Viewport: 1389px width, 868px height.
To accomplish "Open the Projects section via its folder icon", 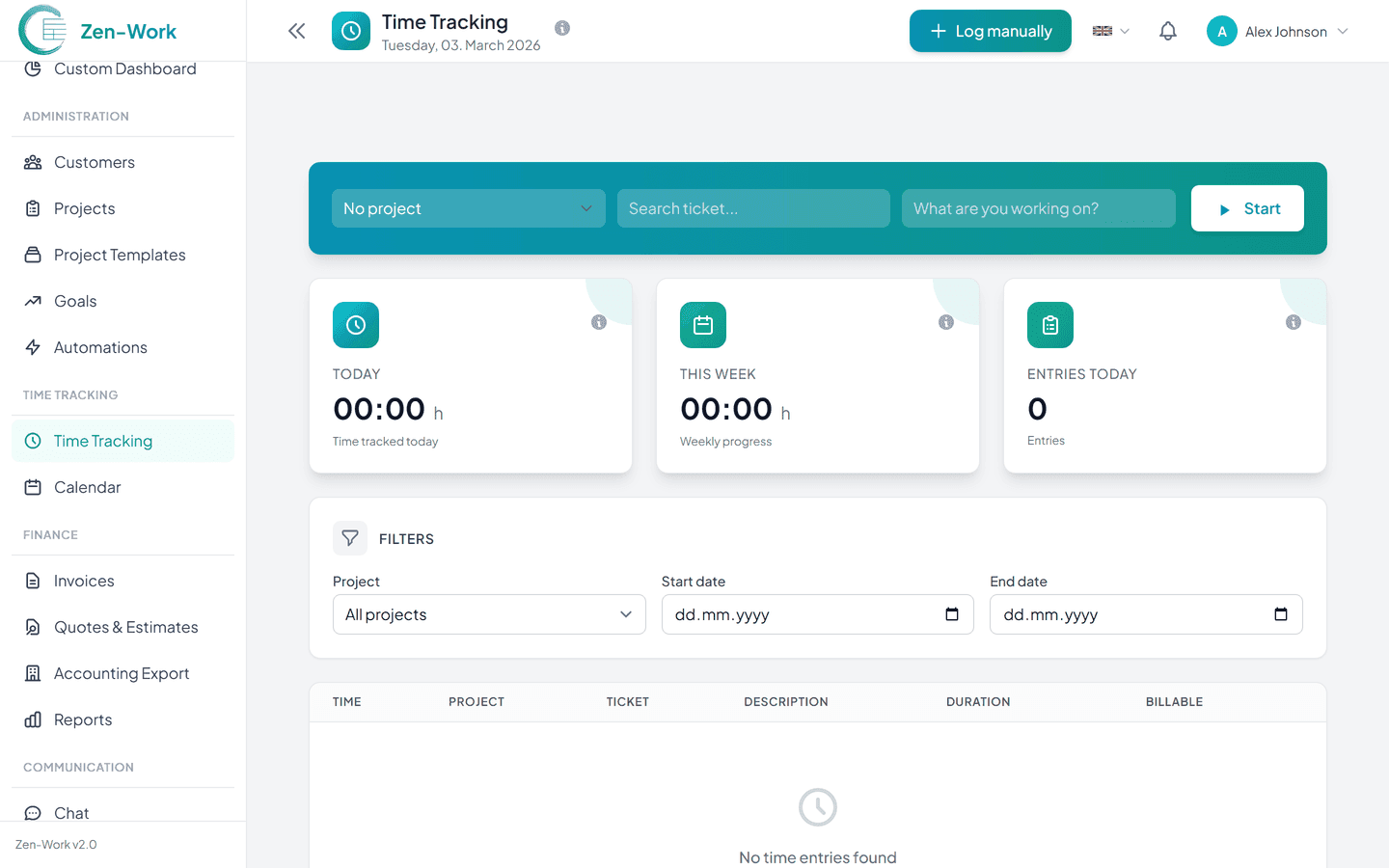I will pos(33,208).
